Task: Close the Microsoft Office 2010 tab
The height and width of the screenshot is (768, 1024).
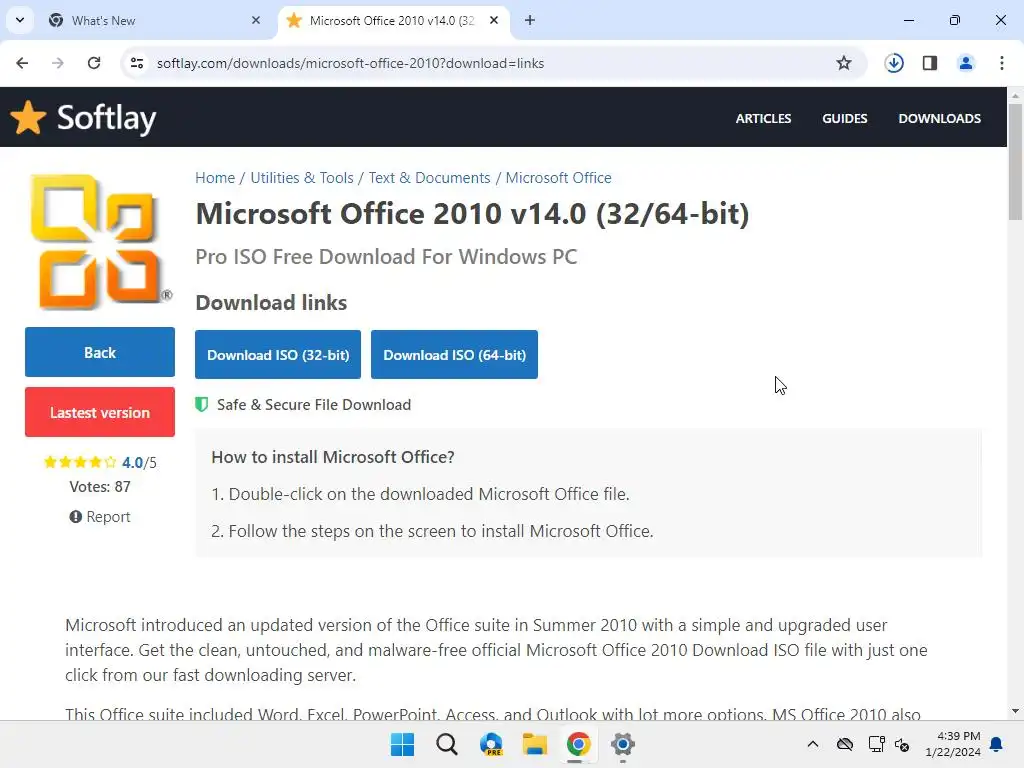Action: coord(494,20)
